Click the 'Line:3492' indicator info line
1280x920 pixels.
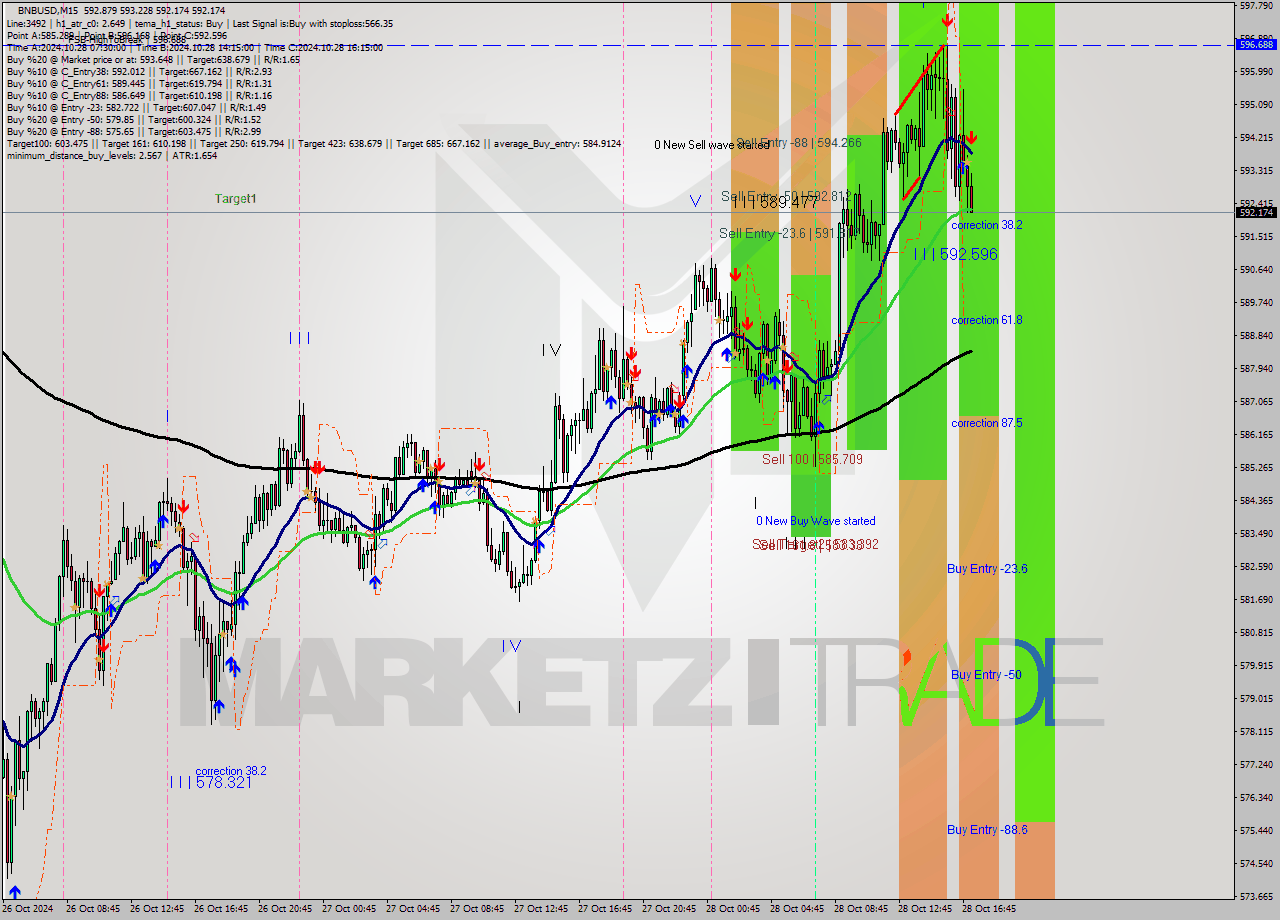tap(200, 23)
